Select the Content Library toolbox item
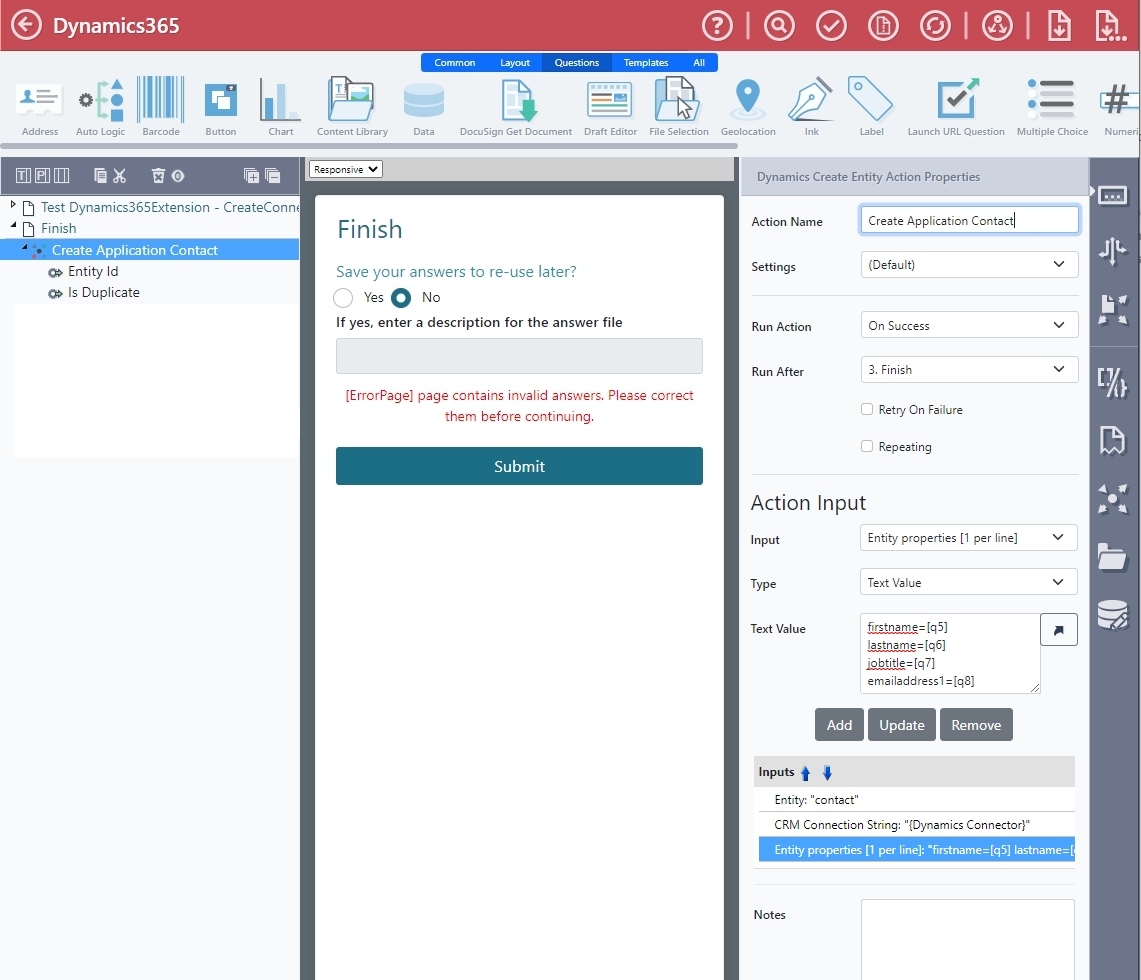Viewport: 1141px width, 980px height. tap(352, 107)
